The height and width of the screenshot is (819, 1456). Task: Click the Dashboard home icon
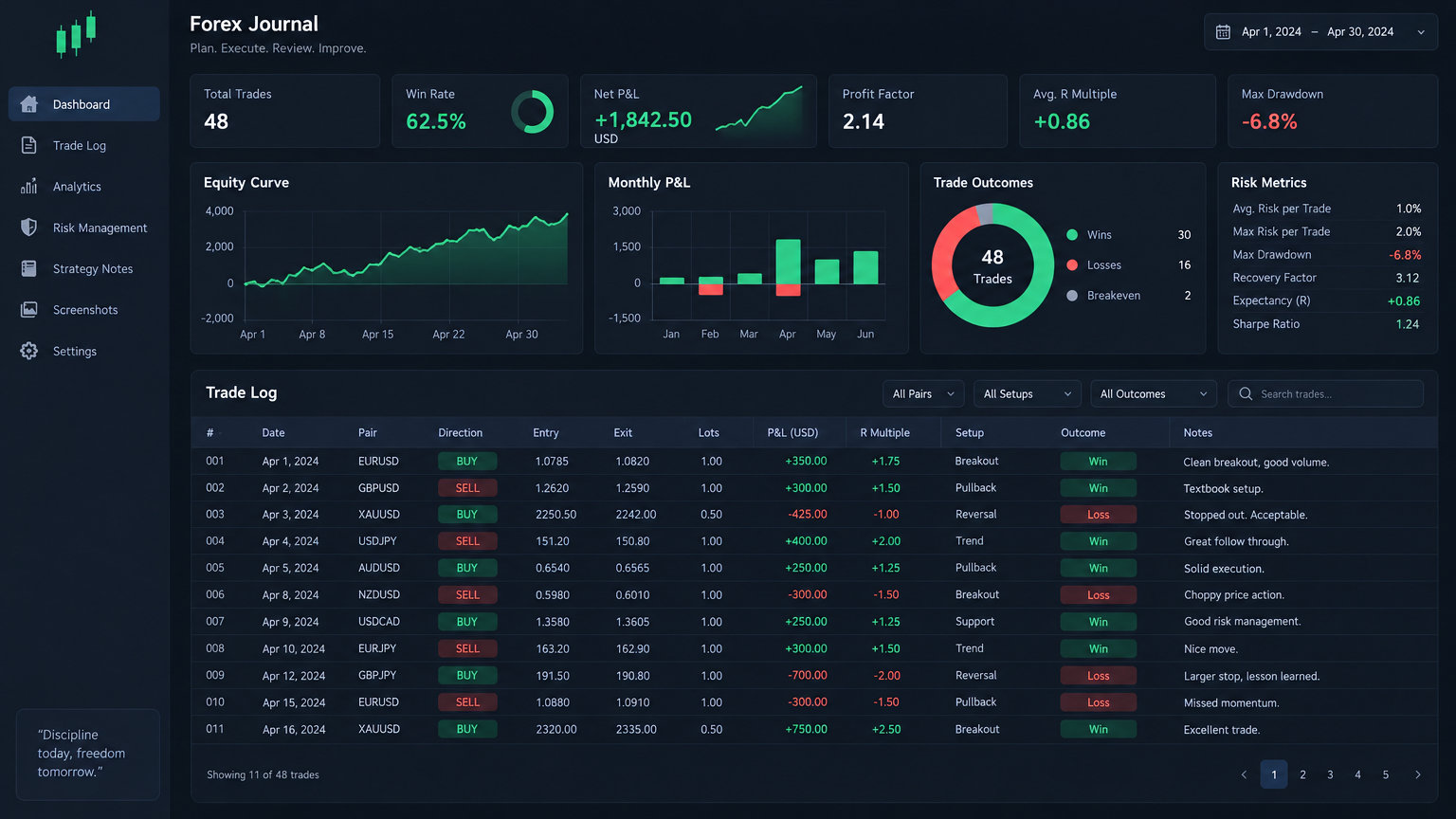click(29, 104)
